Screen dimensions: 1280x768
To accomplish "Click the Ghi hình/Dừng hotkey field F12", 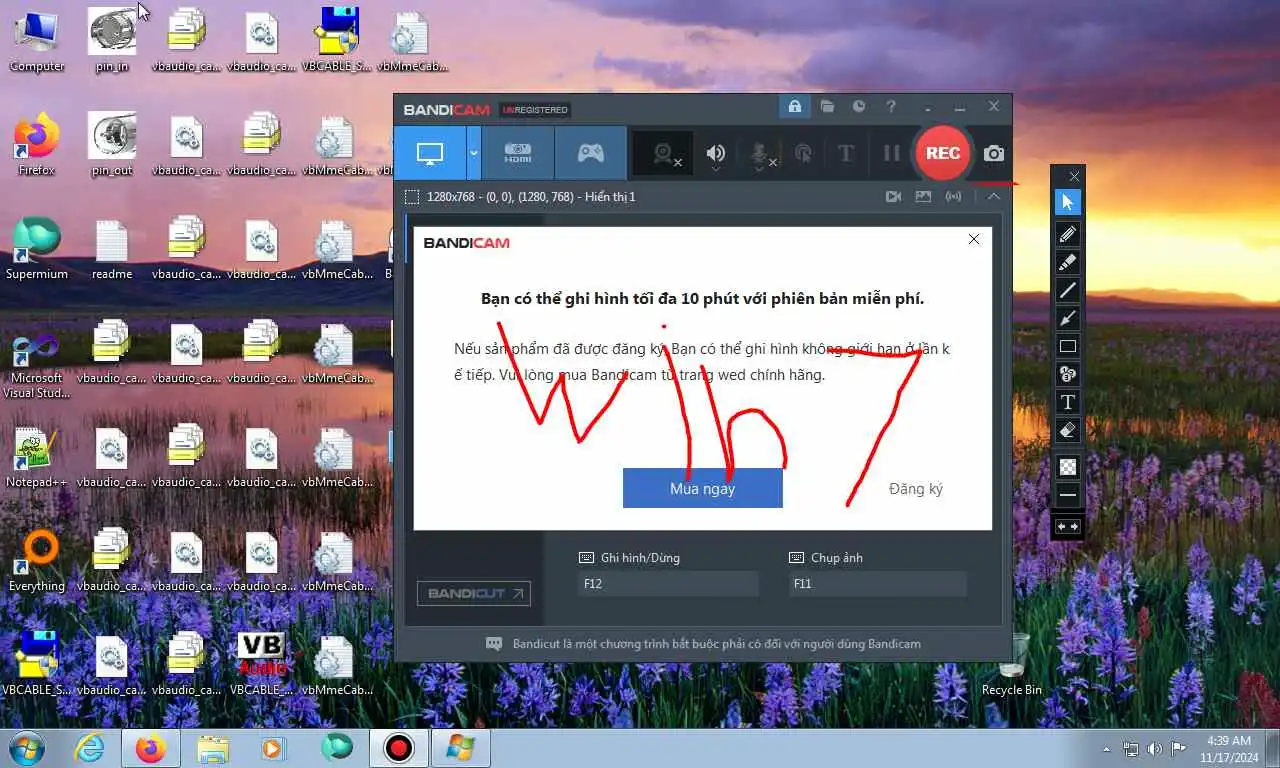I will click(668, 583).
